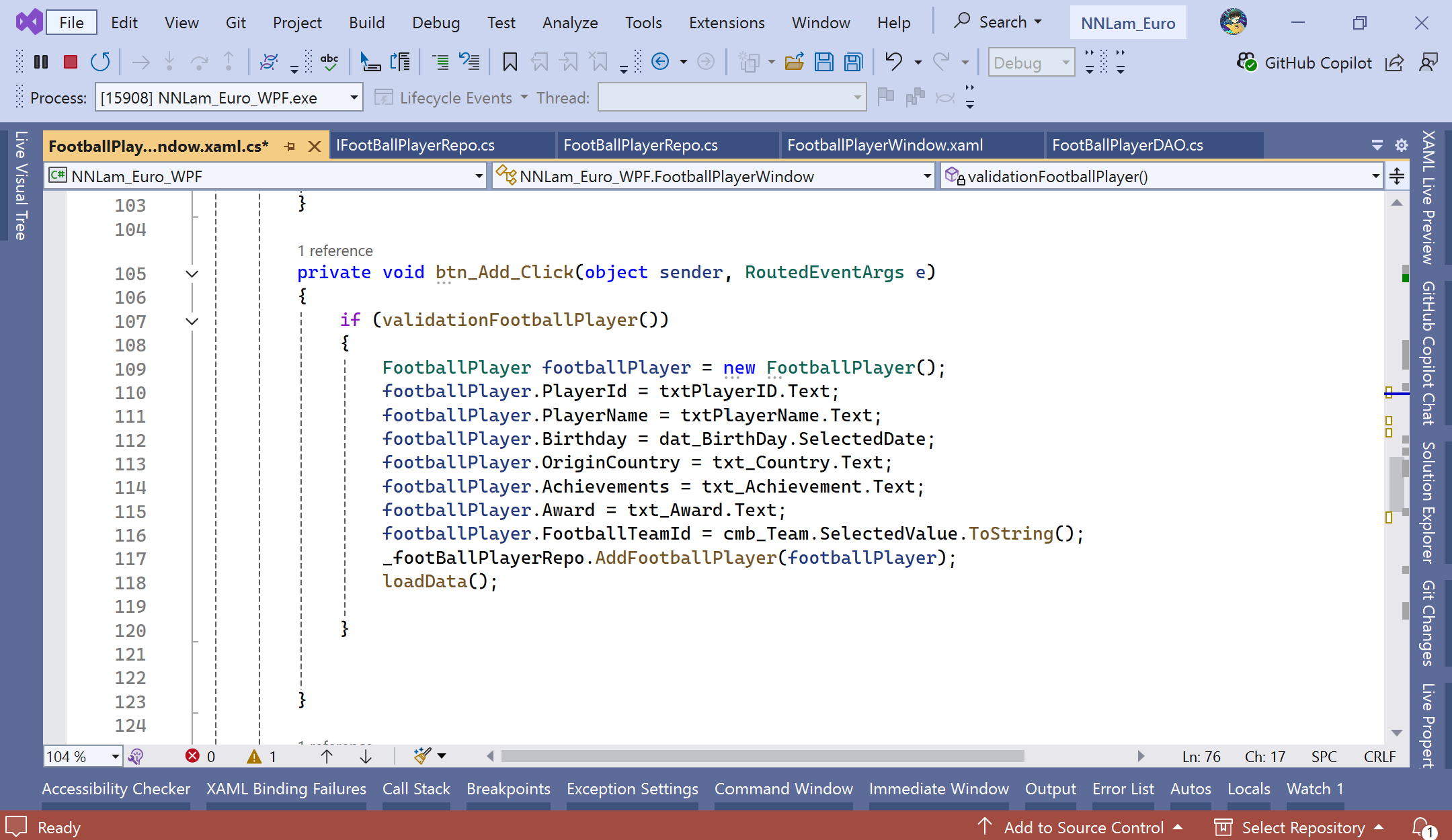Expand the Lifecycle Events dropdown
Screen dimensions: 1452x840
[x=524, y=97]
